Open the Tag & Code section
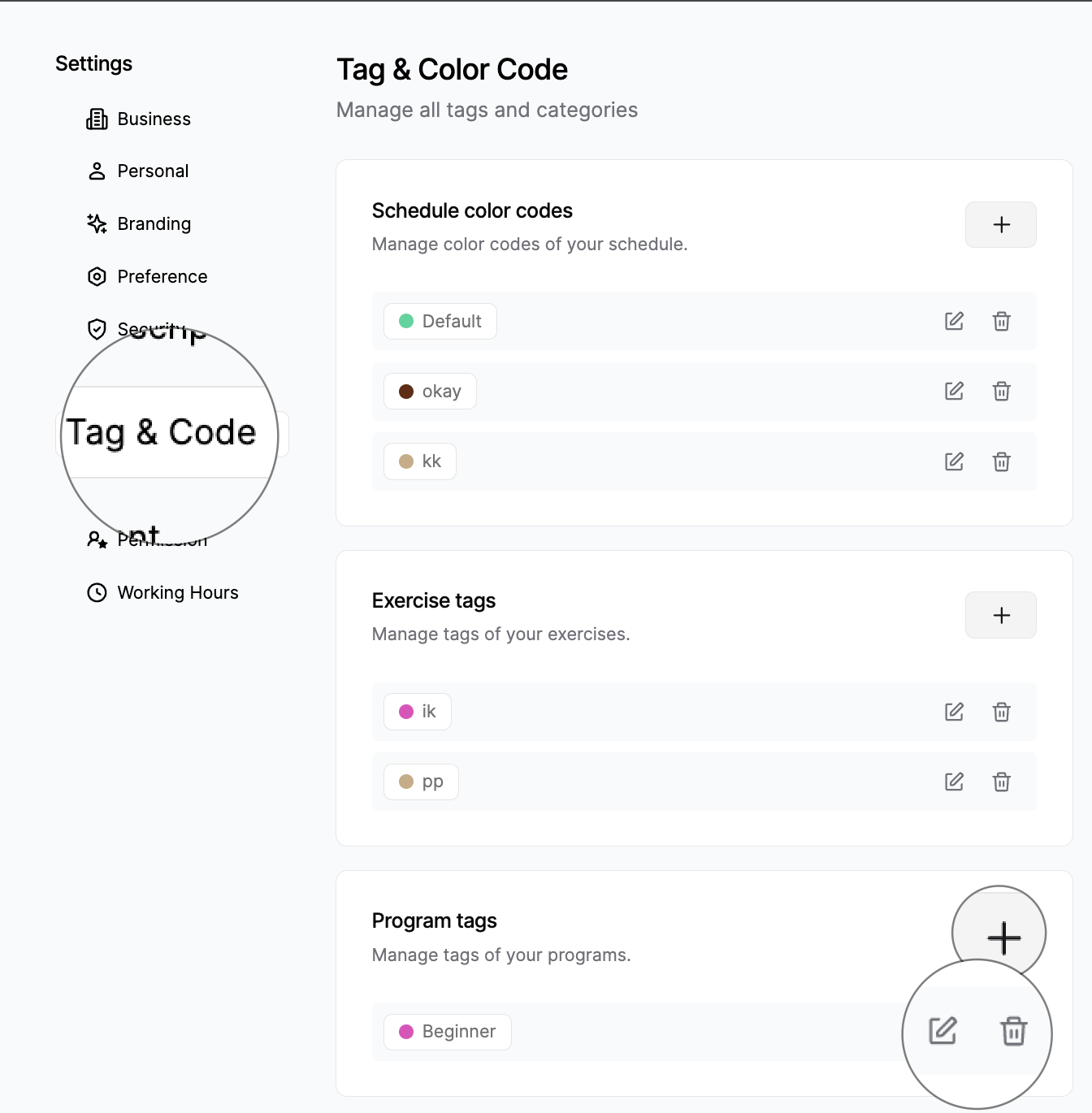 pyautogui.click(x=162, y=433)
